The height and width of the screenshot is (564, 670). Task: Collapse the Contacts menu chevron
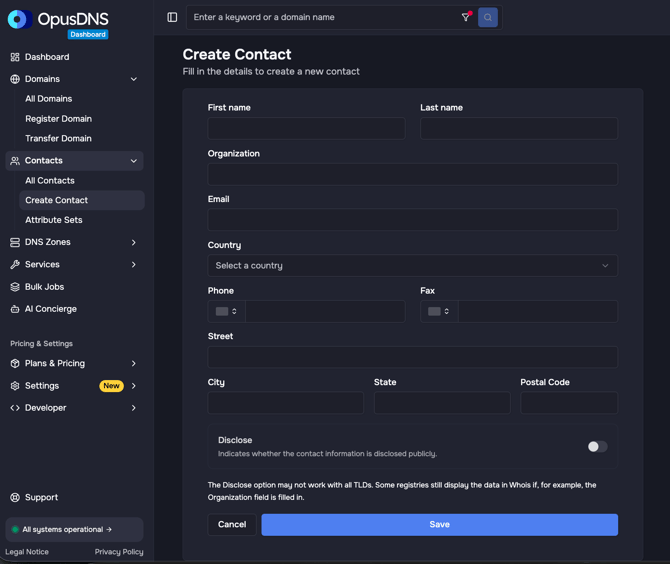point(134,161)
